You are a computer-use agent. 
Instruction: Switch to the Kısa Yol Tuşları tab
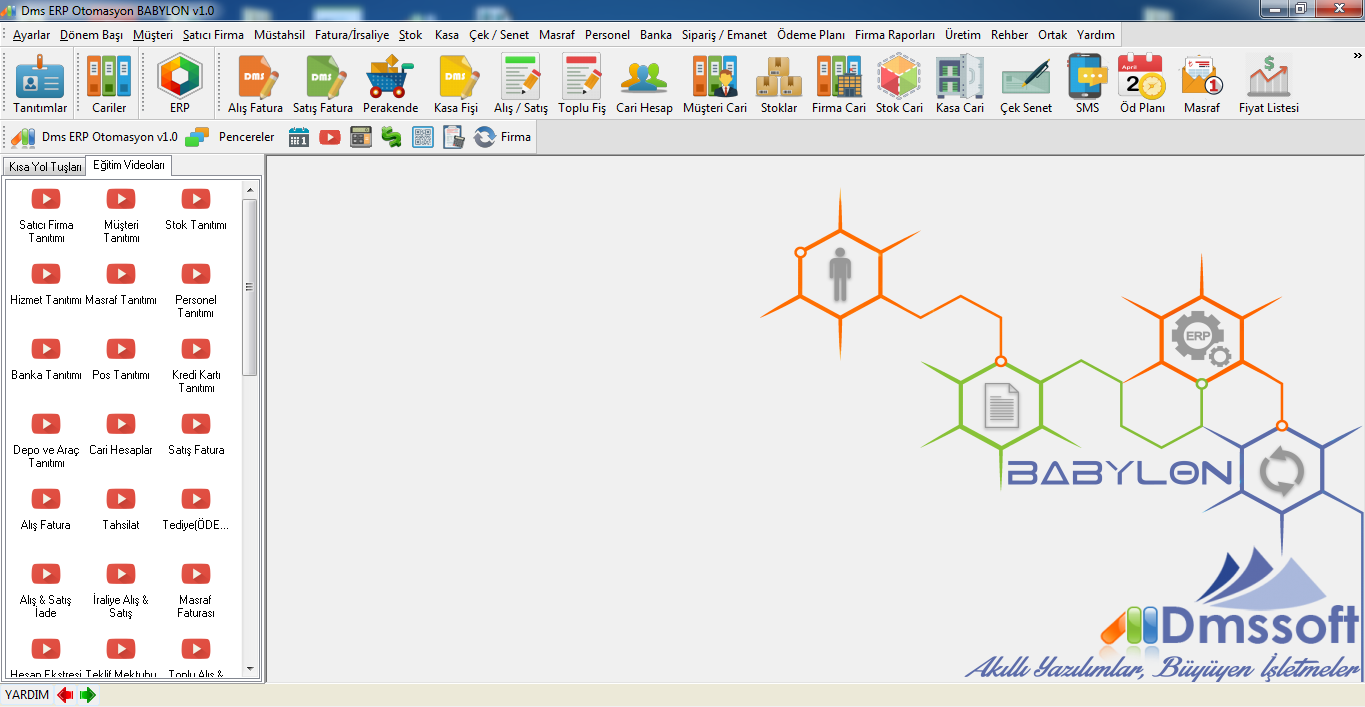tap(45, 167)
